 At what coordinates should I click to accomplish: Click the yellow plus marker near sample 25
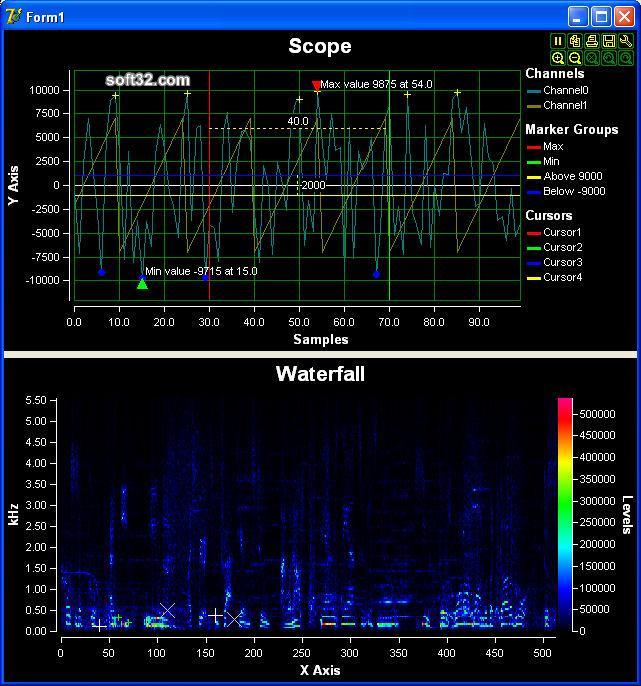[x=187, y=94]
